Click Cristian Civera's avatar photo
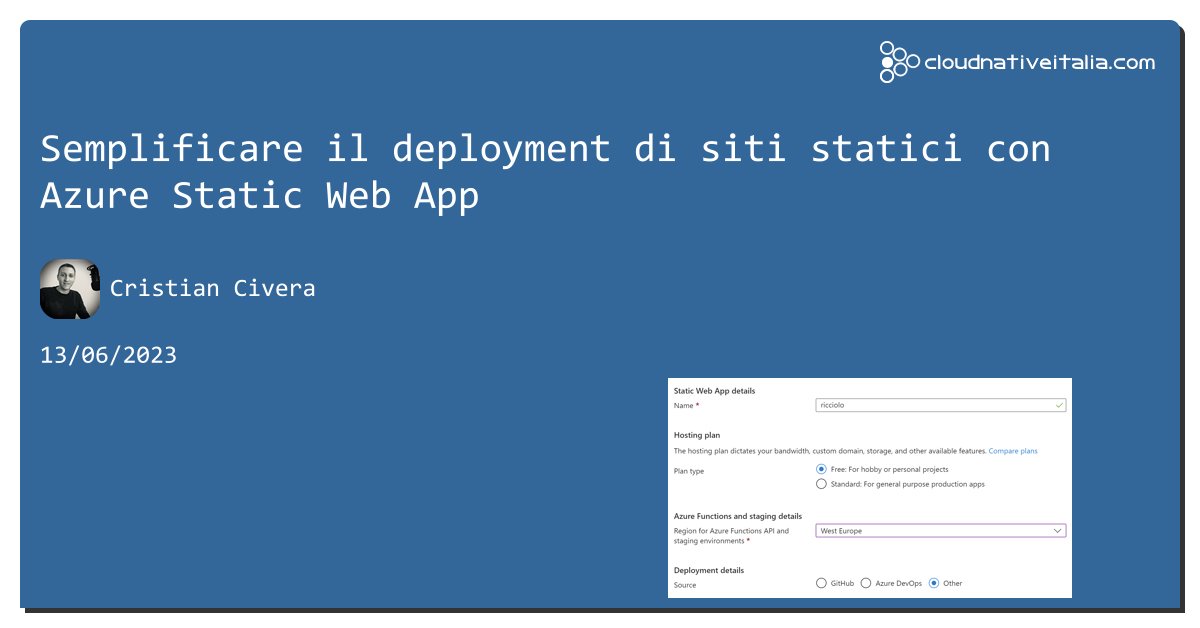Screen dimensions: 1200x628 (x=70, y=289)
